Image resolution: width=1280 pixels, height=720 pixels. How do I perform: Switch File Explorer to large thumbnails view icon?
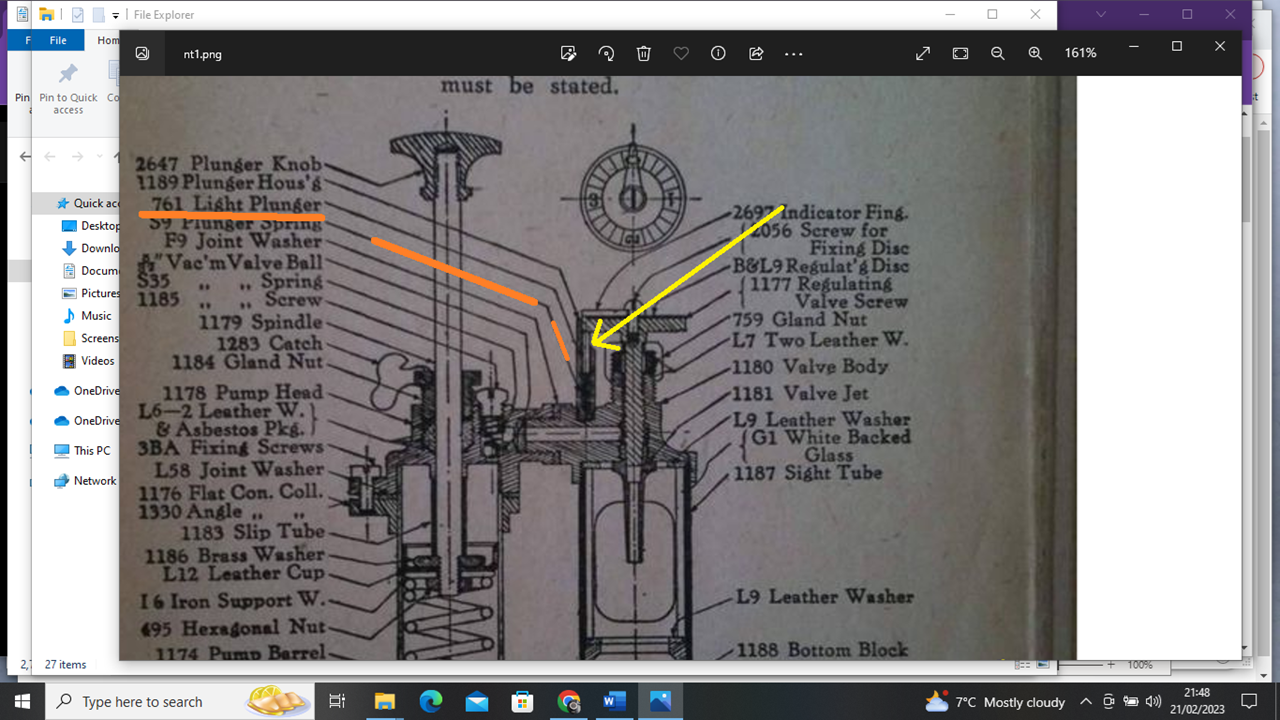tap(1042, 664)
